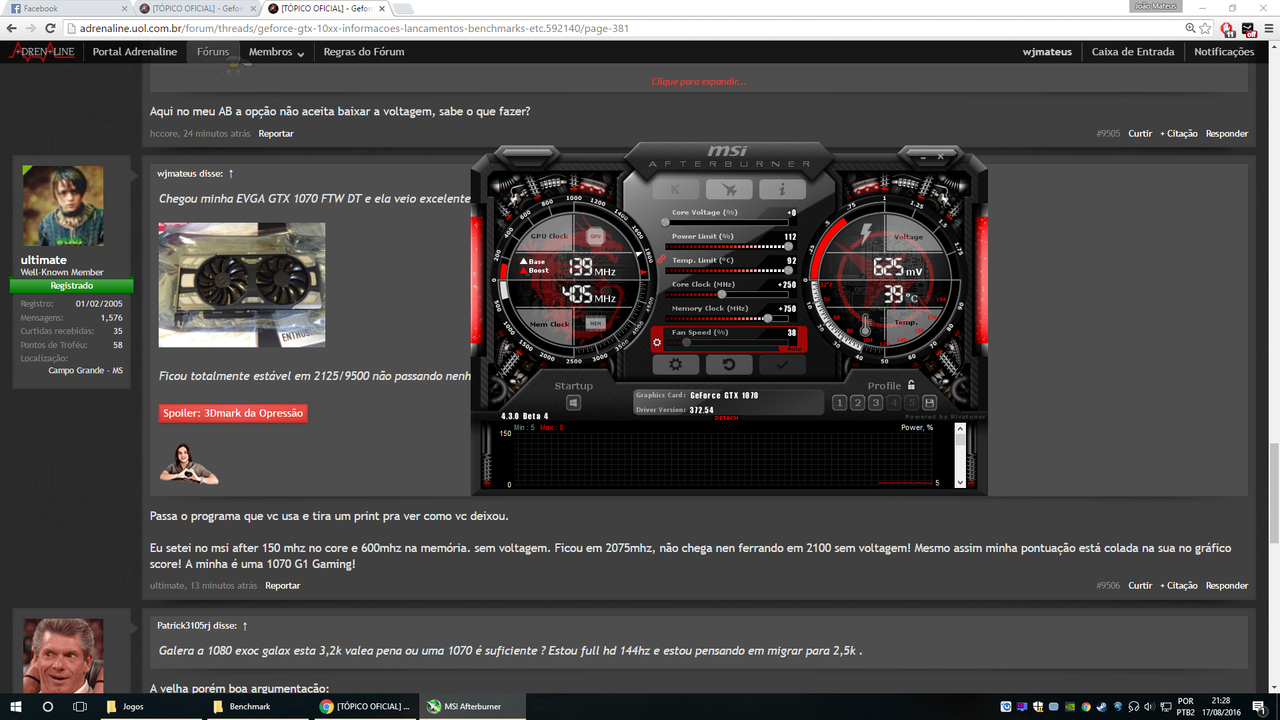Open Afterburner settings gear button
Viewport: 1280px width, 720px height.
pos(676,365)
